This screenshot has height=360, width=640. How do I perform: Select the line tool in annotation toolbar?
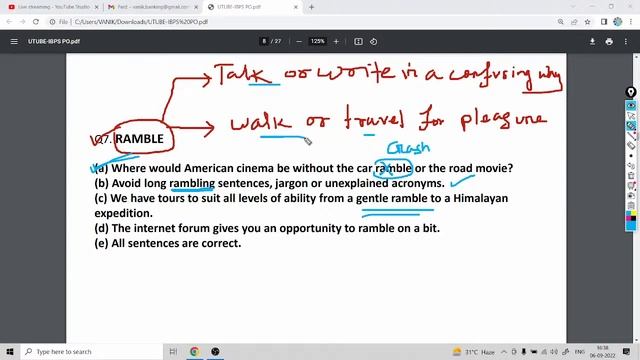631,136
